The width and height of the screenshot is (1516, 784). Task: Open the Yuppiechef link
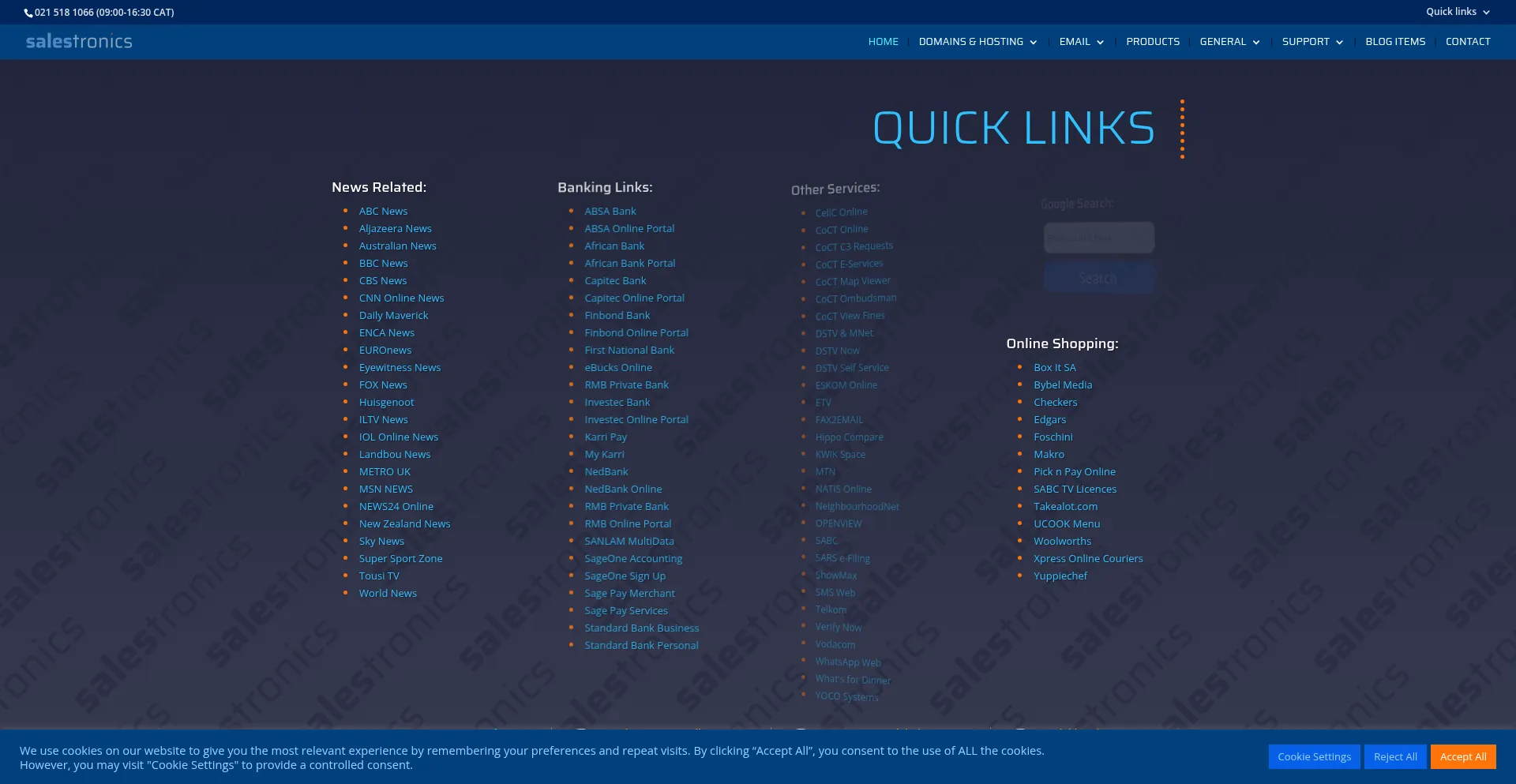1060,576
